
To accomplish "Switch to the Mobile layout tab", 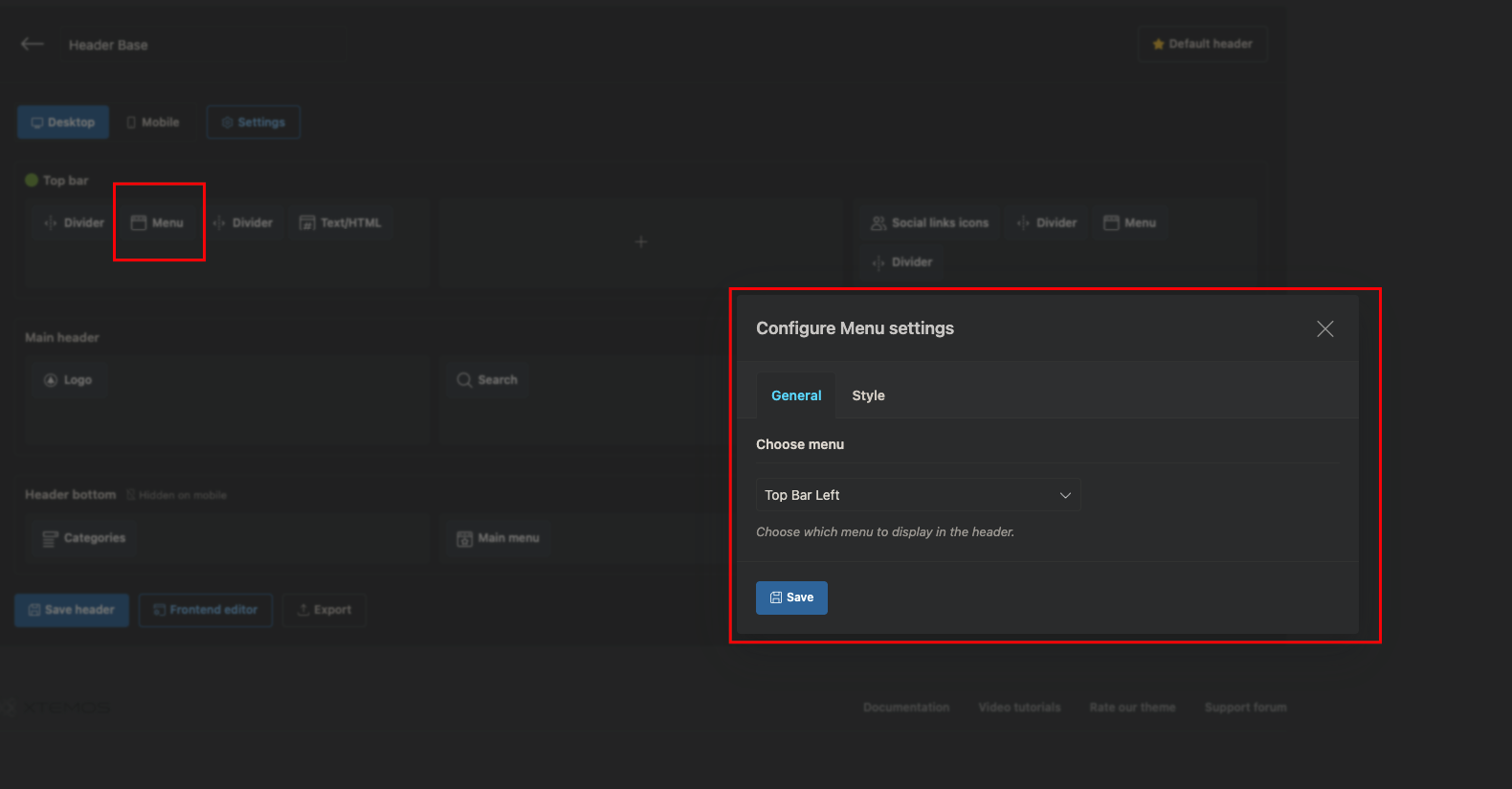I will [x=153, y=123].
